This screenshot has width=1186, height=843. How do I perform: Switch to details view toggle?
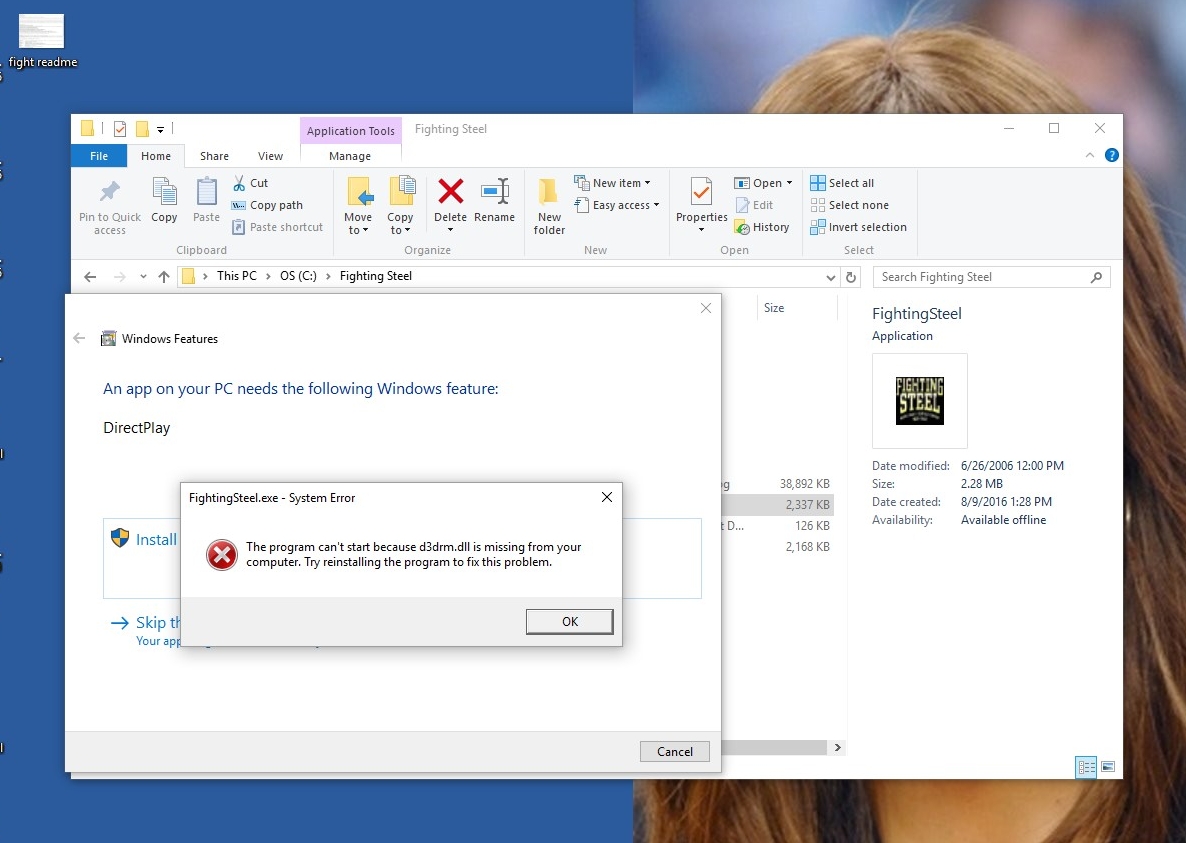(1085, 767)
